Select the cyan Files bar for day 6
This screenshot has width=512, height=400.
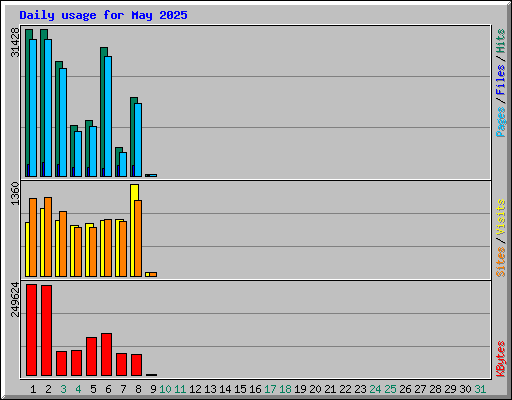point(108,116)
